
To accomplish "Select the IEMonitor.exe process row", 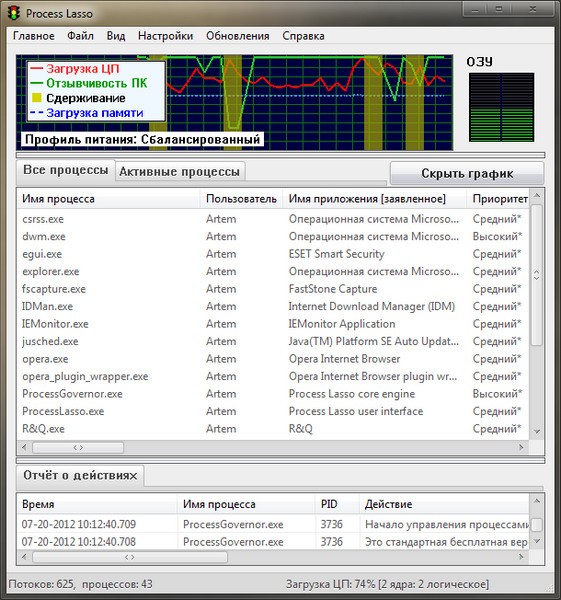I will (x=273, y=324).
